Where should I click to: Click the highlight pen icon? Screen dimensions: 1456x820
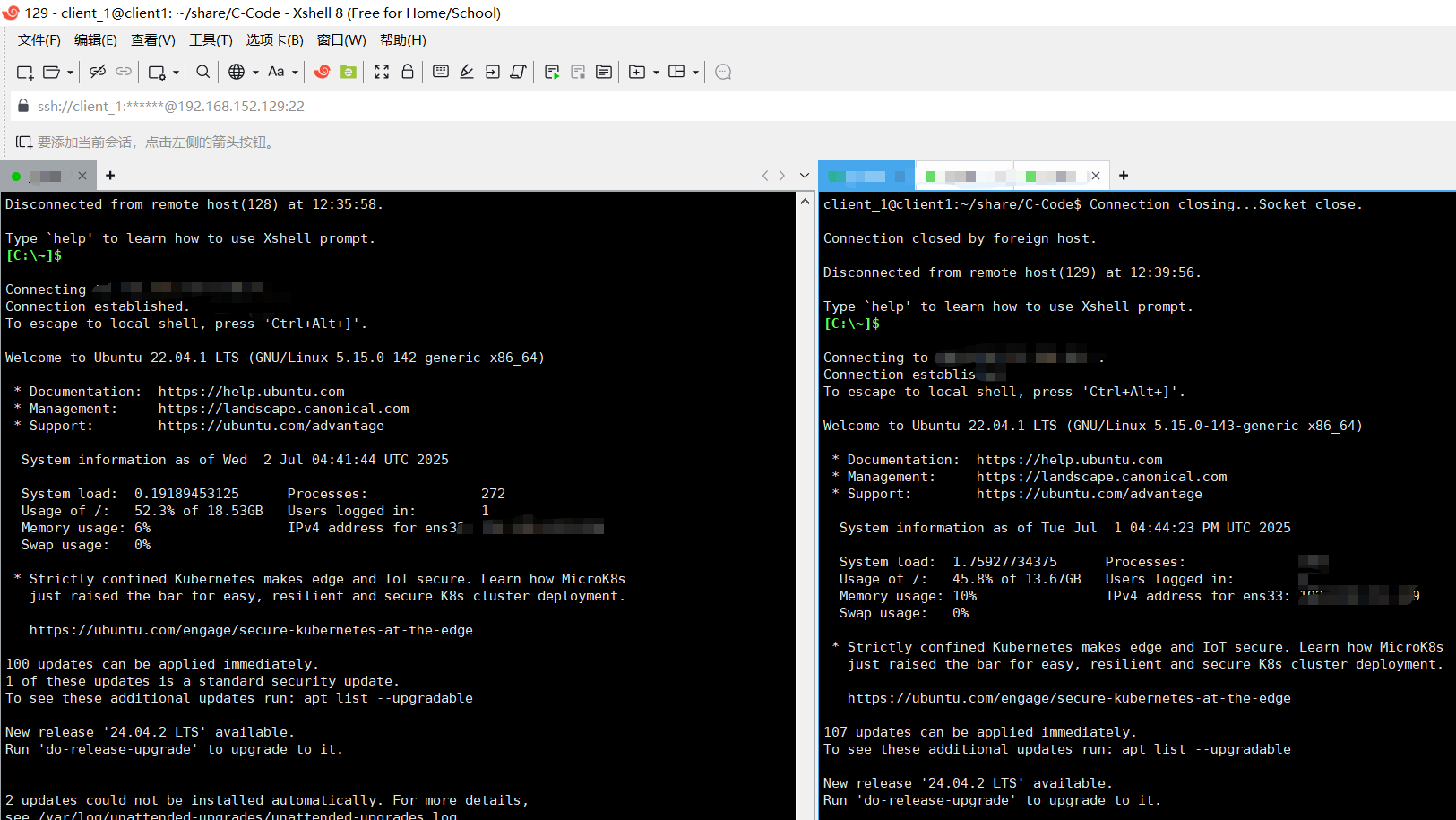pos(467,72)
